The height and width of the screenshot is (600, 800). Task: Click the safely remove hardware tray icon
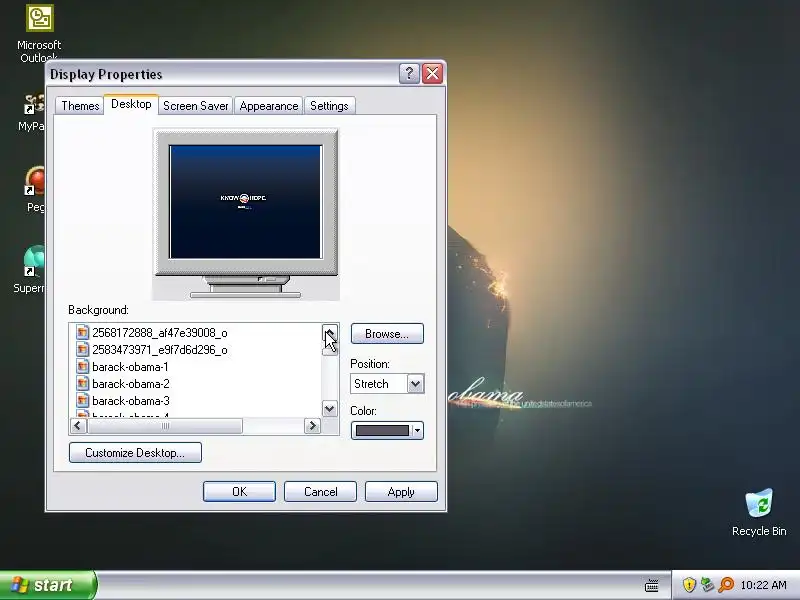[x=707, y=585]
